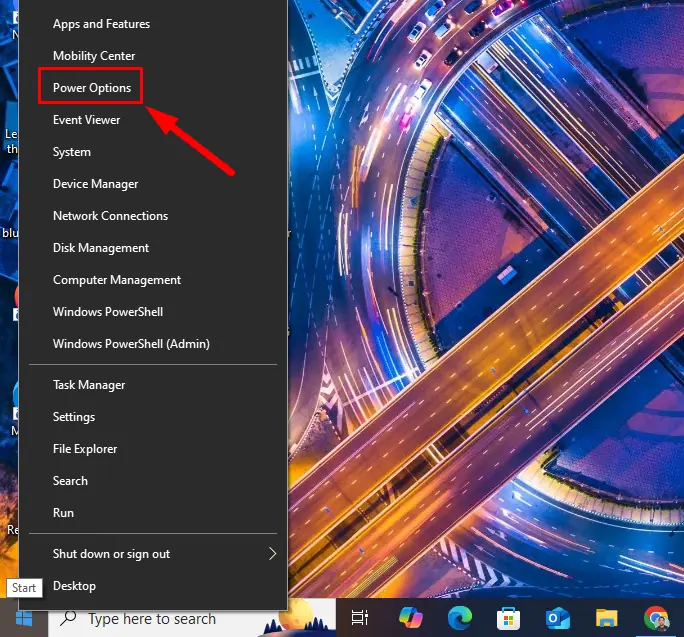This screenshot has width=684, height=637.
Task: Open Google Chrome from the taskbar
Action: 657,618
